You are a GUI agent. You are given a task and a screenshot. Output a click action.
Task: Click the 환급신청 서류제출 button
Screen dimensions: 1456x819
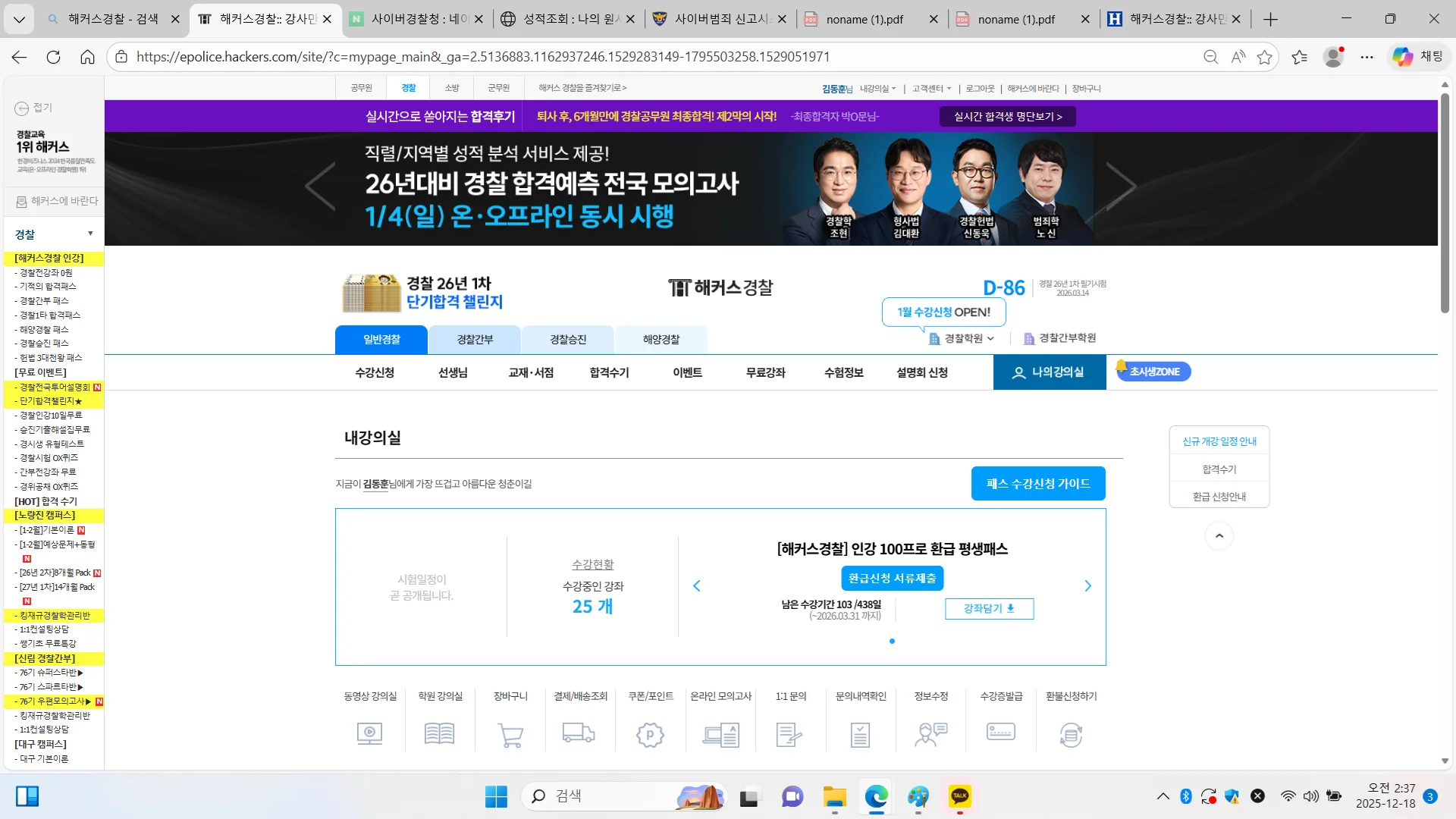click(892, 579)
